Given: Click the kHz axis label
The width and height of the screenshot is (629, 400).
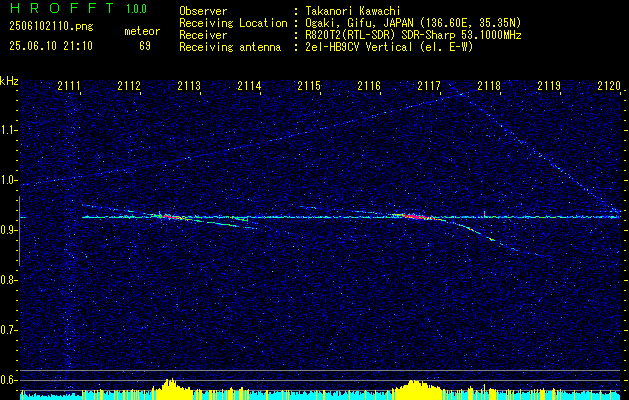Looking at the screenshot, I should pos(9,81).
